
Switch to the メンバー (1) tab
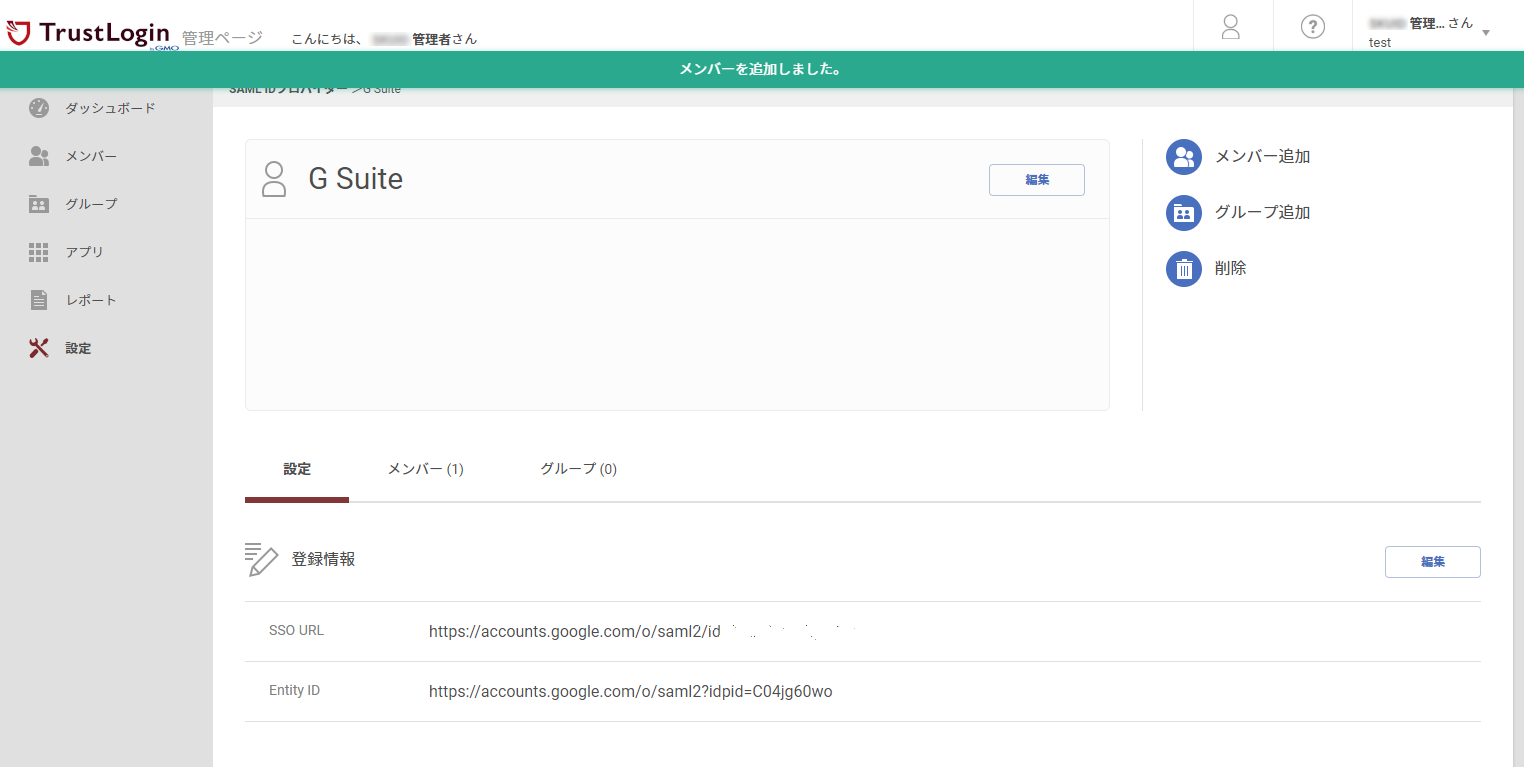[x=425, y=469]
